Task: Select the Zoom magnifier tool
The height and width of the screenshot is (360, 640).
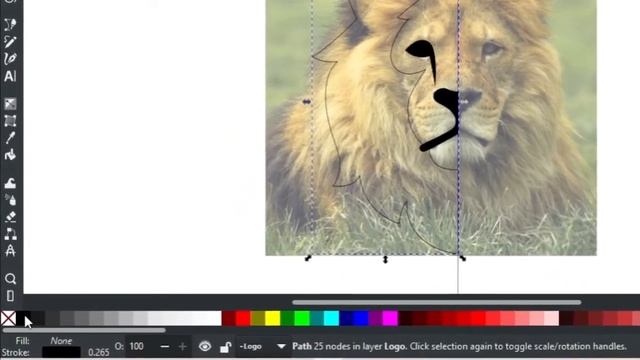Action: tap(10, 279)
